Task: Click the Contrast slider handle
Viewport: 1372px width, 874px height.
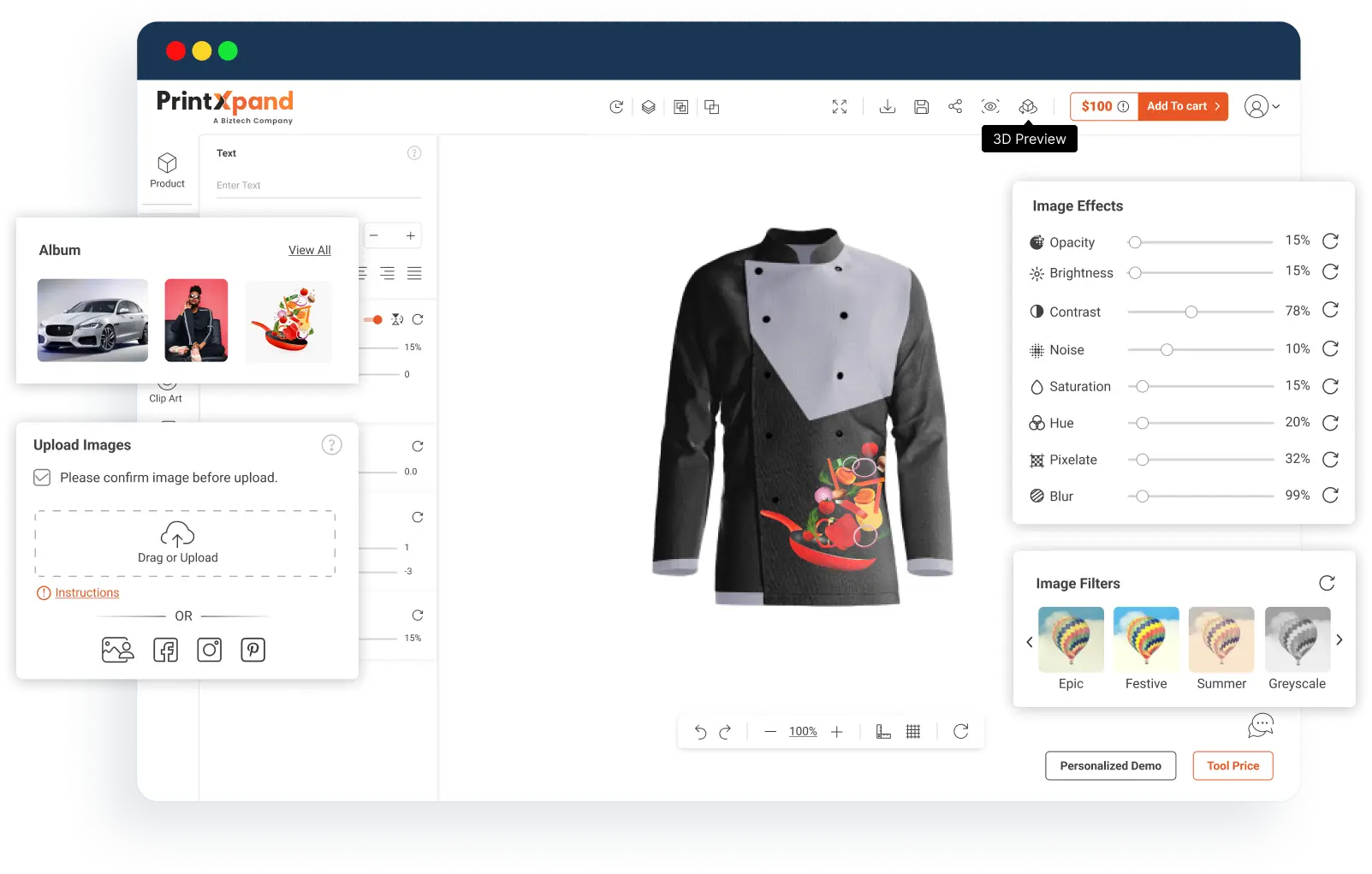Action: point(1191,312)
